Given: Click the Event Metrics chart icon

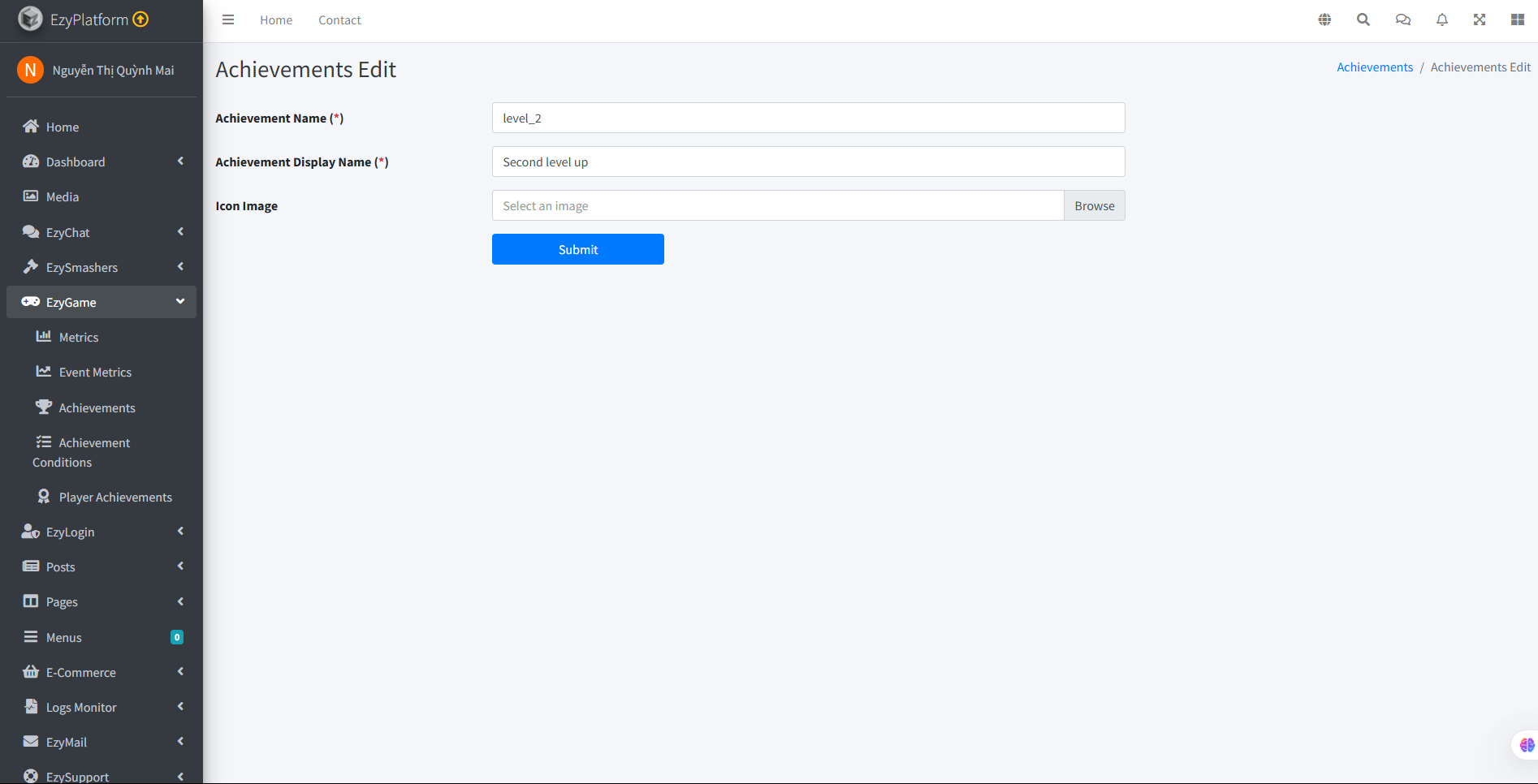Looking at the screenshot, I should [44, 371].
